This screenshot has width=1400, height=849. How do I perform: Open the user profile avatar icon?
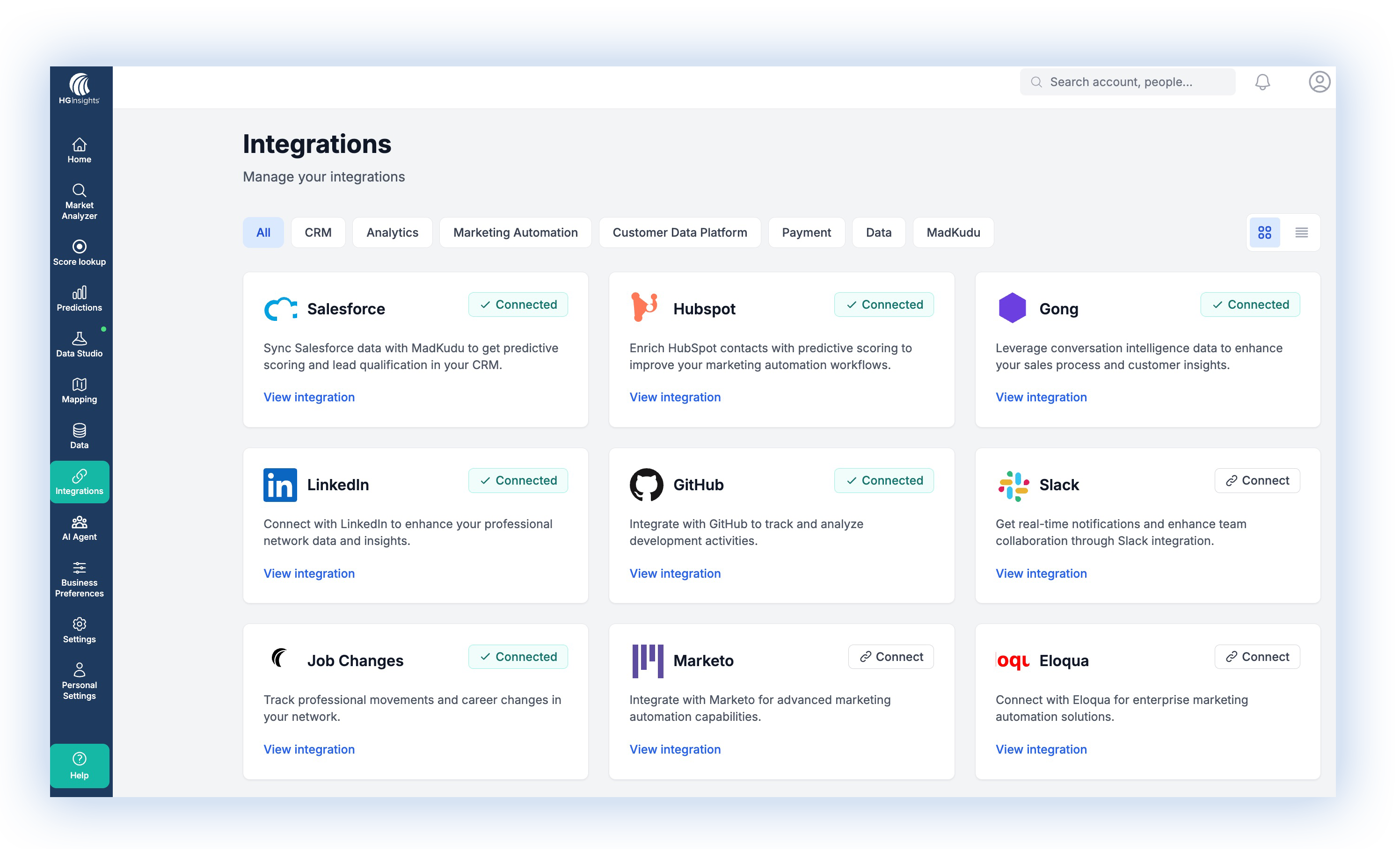tap(1319, 82)
